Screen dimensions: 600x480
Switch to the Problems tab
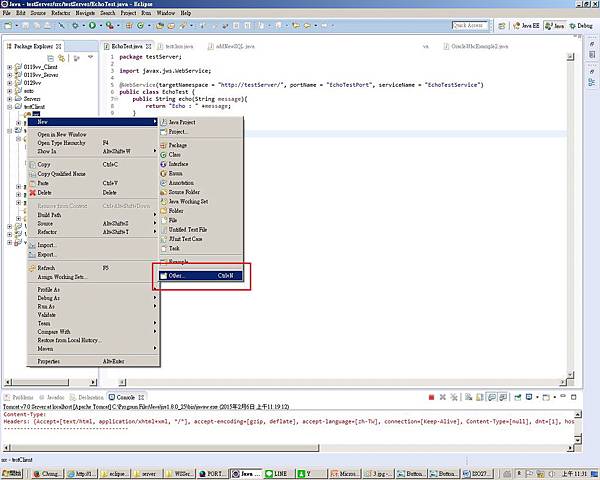(19, 397)
